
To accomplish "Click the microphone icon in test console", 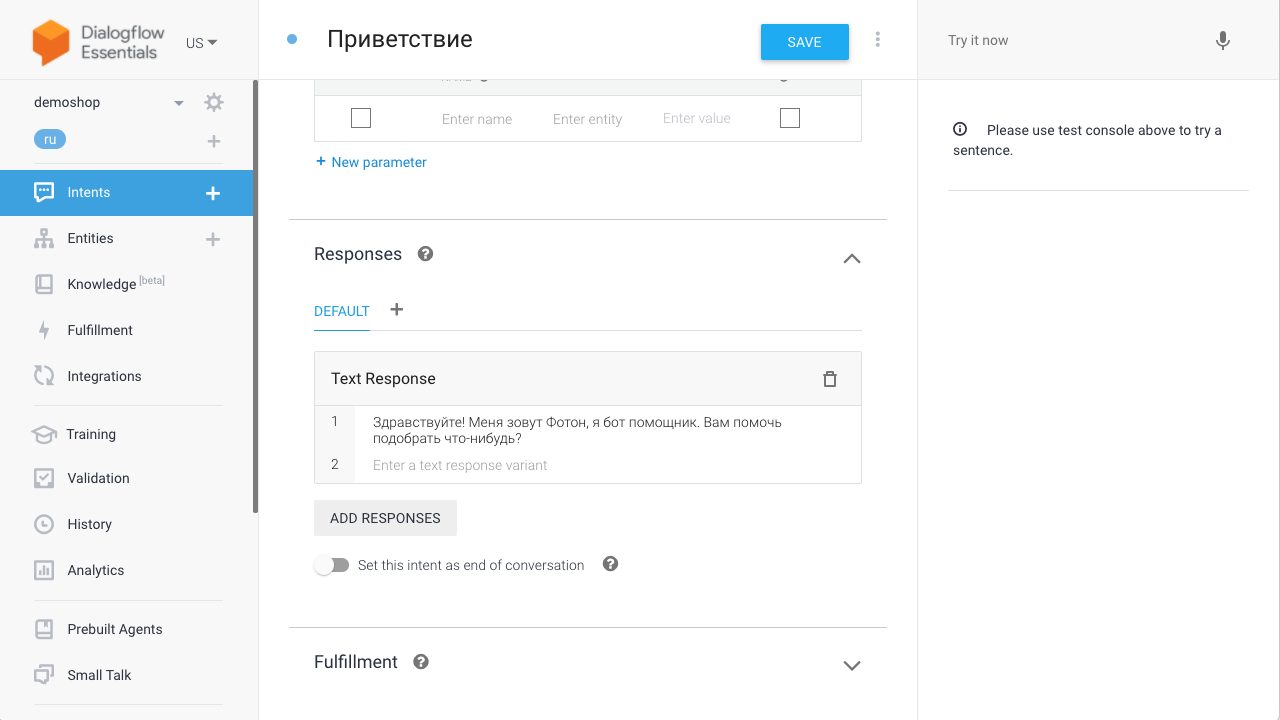I will pyautogui.click(x=1222, y=41).
